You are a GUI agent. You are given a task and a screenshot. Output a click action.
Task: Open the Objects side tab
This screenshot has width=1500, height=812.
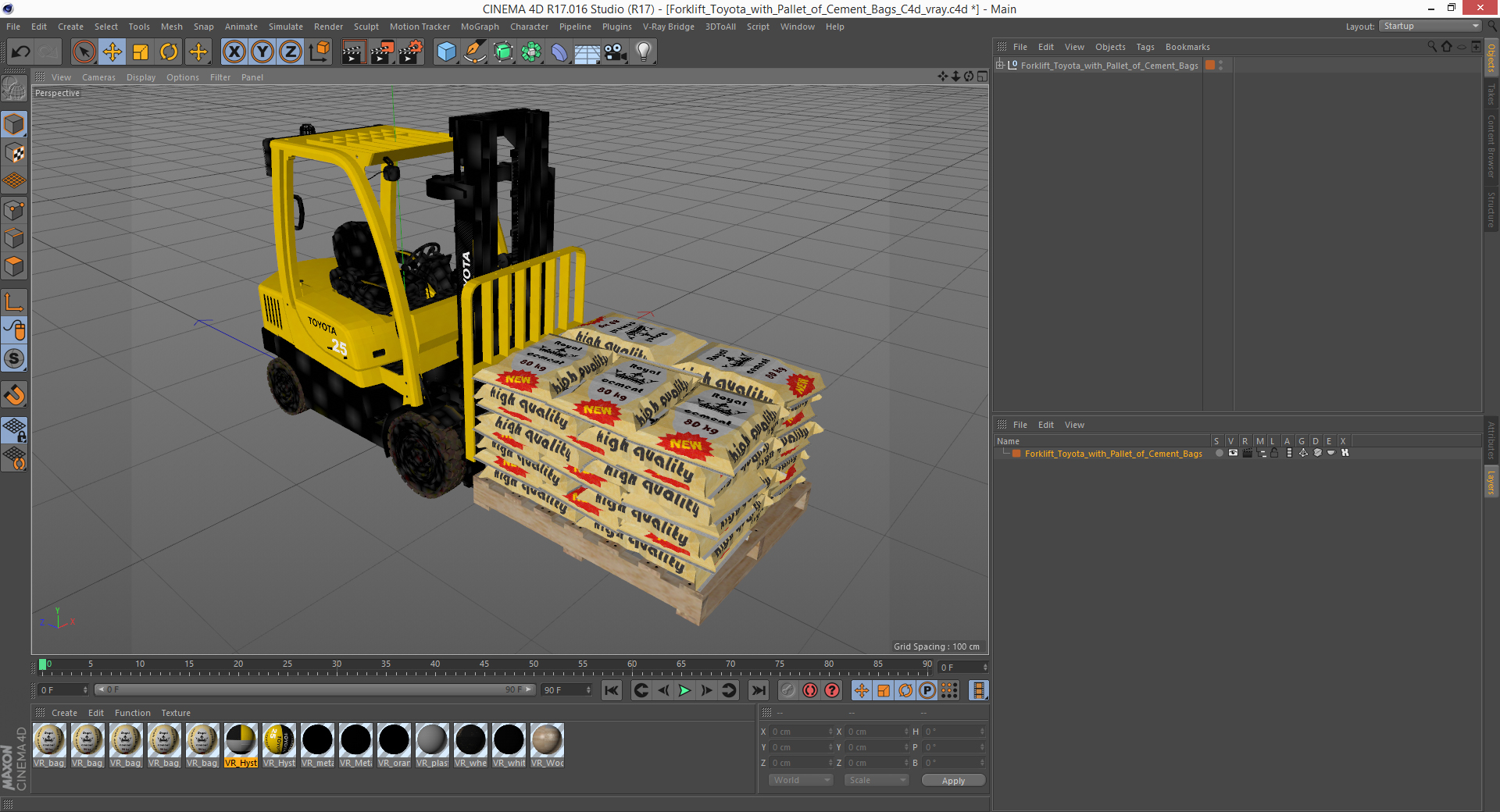1491,58
